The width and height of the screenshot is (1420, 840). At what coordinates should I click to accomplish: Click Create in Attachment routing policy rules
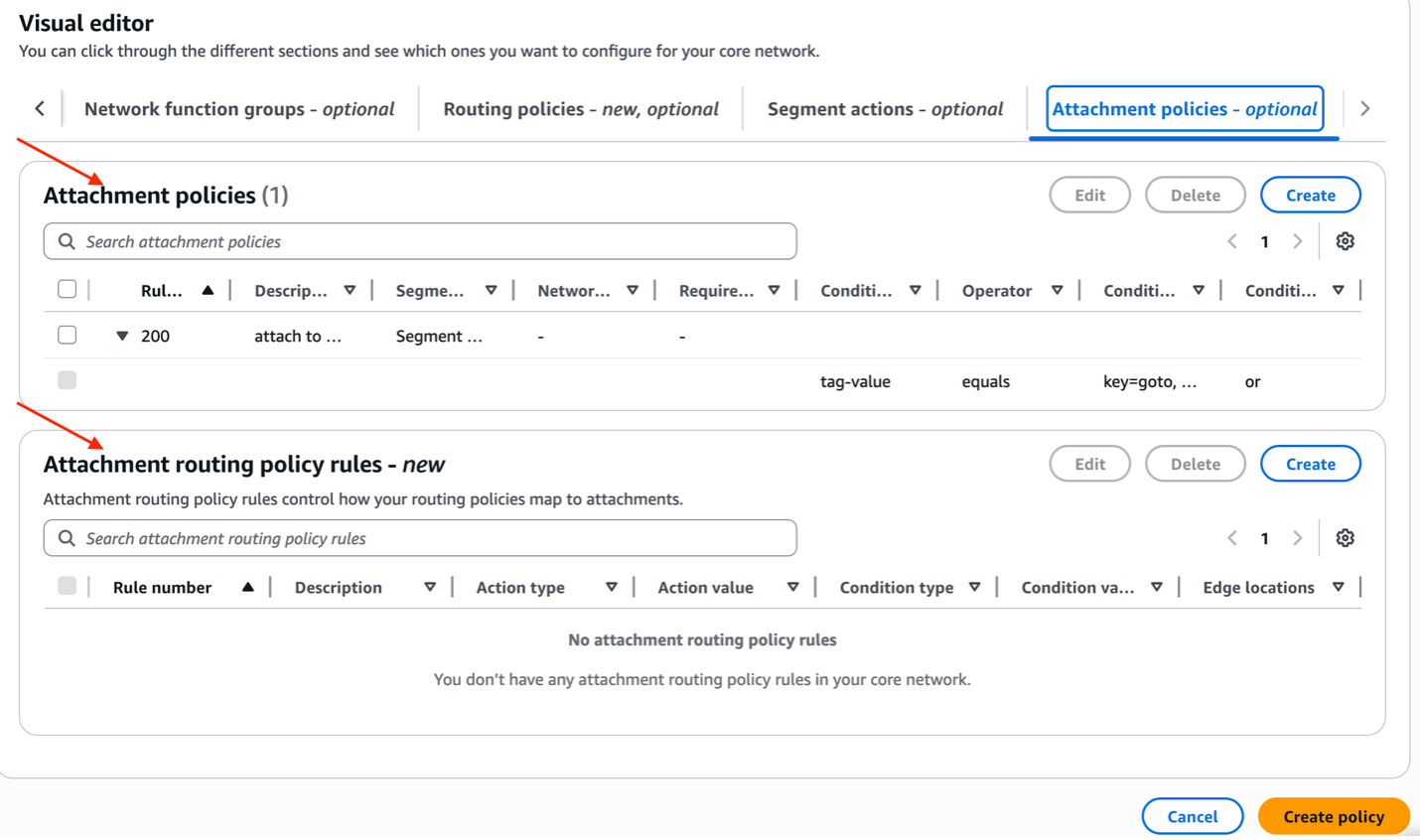1310,463
